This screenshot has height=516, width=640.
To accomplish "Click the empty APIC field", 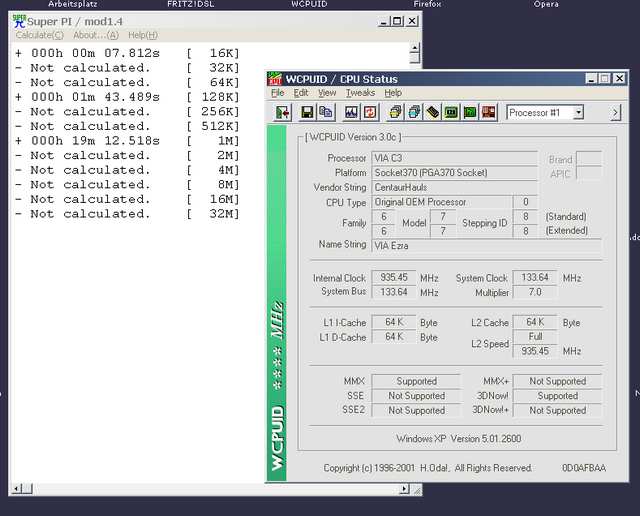I will pyautogui.click(x=589, y=173).
